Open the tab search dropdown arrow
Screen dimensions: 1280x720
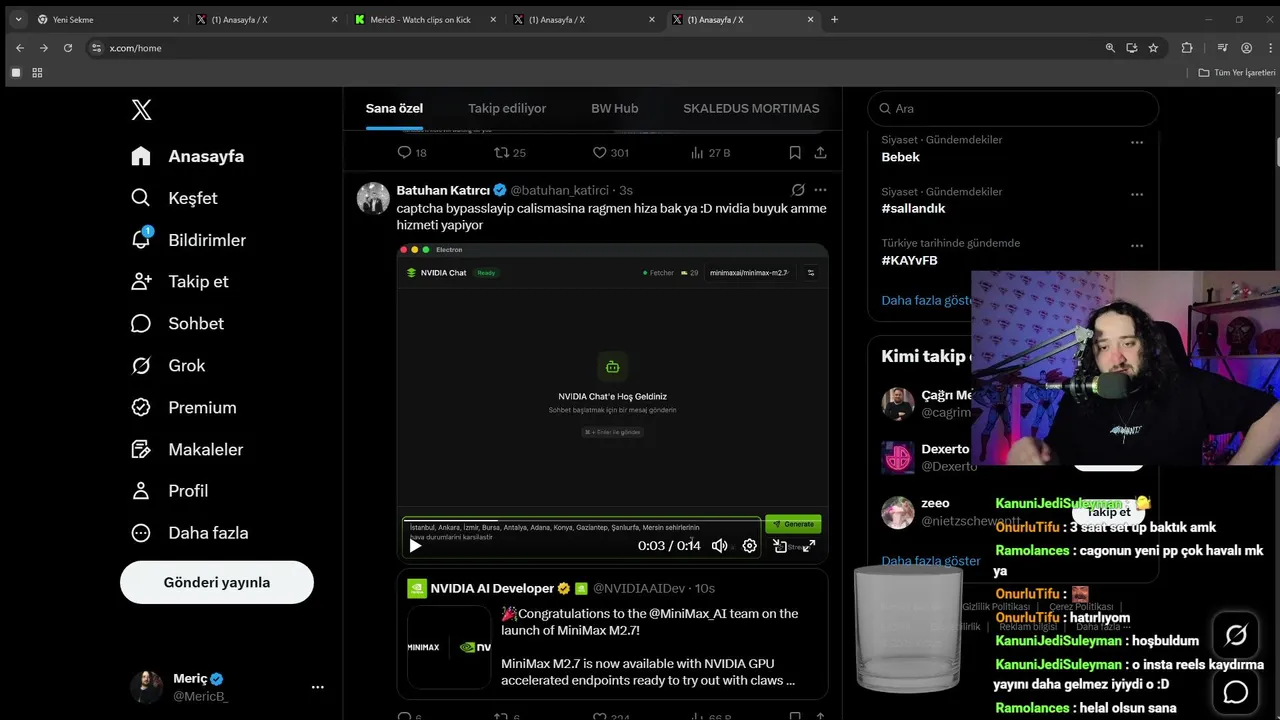(17, 19)
